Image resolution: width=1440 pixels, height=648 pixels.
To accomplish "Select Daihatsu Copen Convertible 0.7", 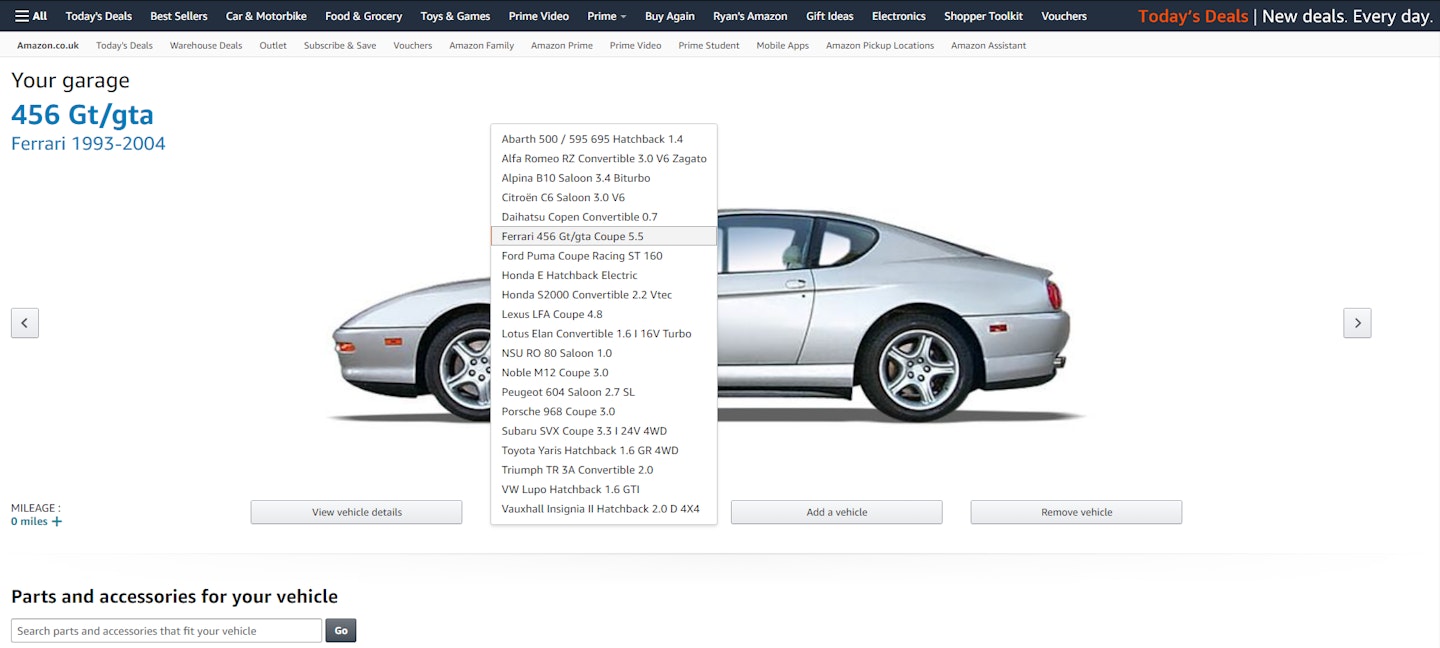I will point(604,217).
